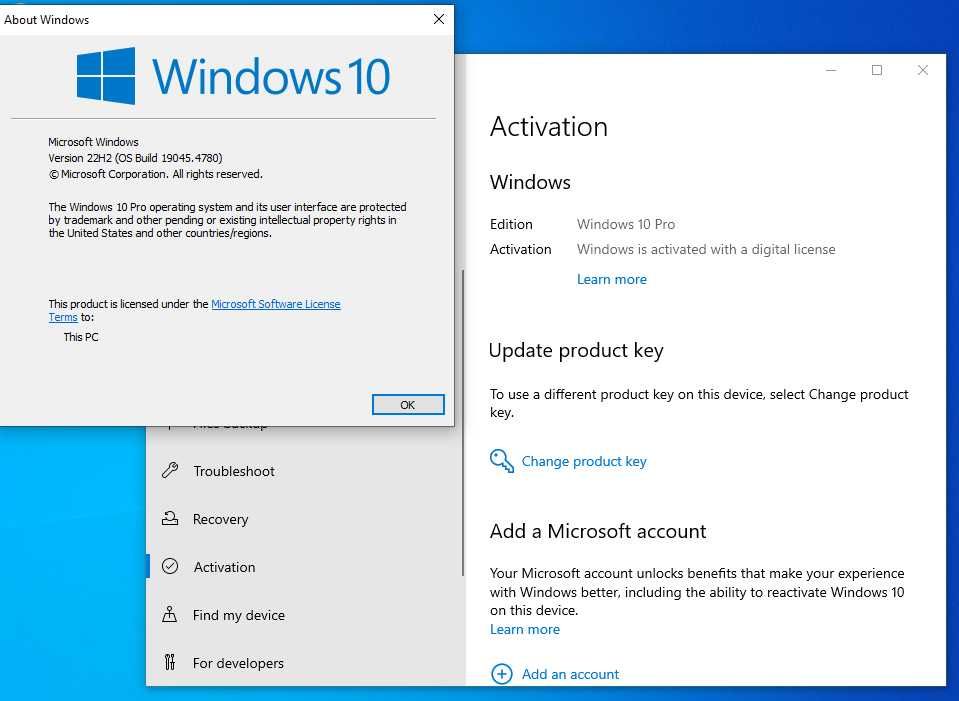This screenshot has width=959, height=701.
Task: Click 'Windows 10 Pro' edition value
Action: point(626,224)
